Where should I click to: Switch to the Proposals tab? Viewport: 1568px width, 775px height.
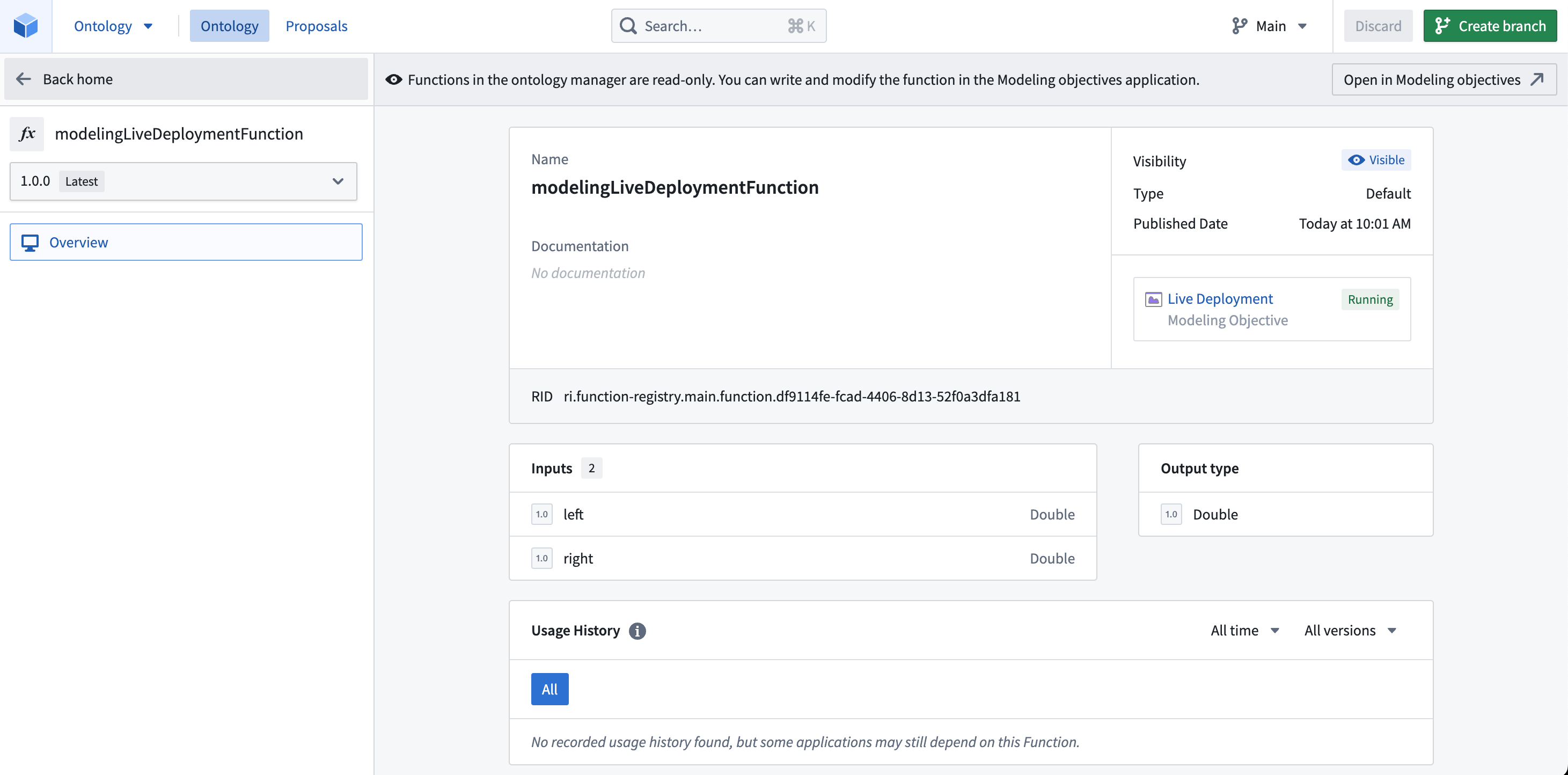pyautogui.click(x=315, y=25)
